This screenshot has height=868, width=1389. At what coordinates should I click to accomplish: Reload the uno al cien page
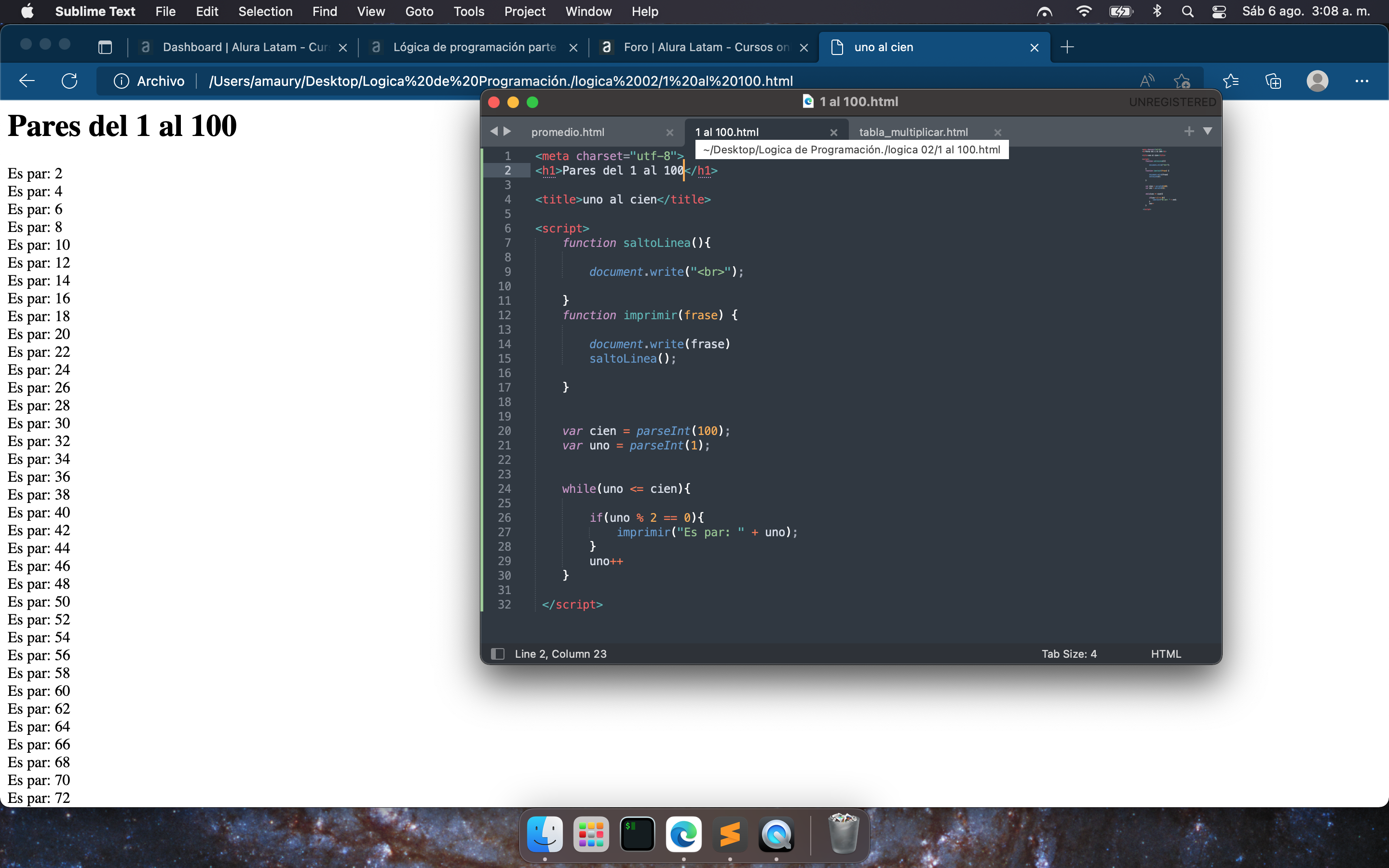[x=69, y=81]
